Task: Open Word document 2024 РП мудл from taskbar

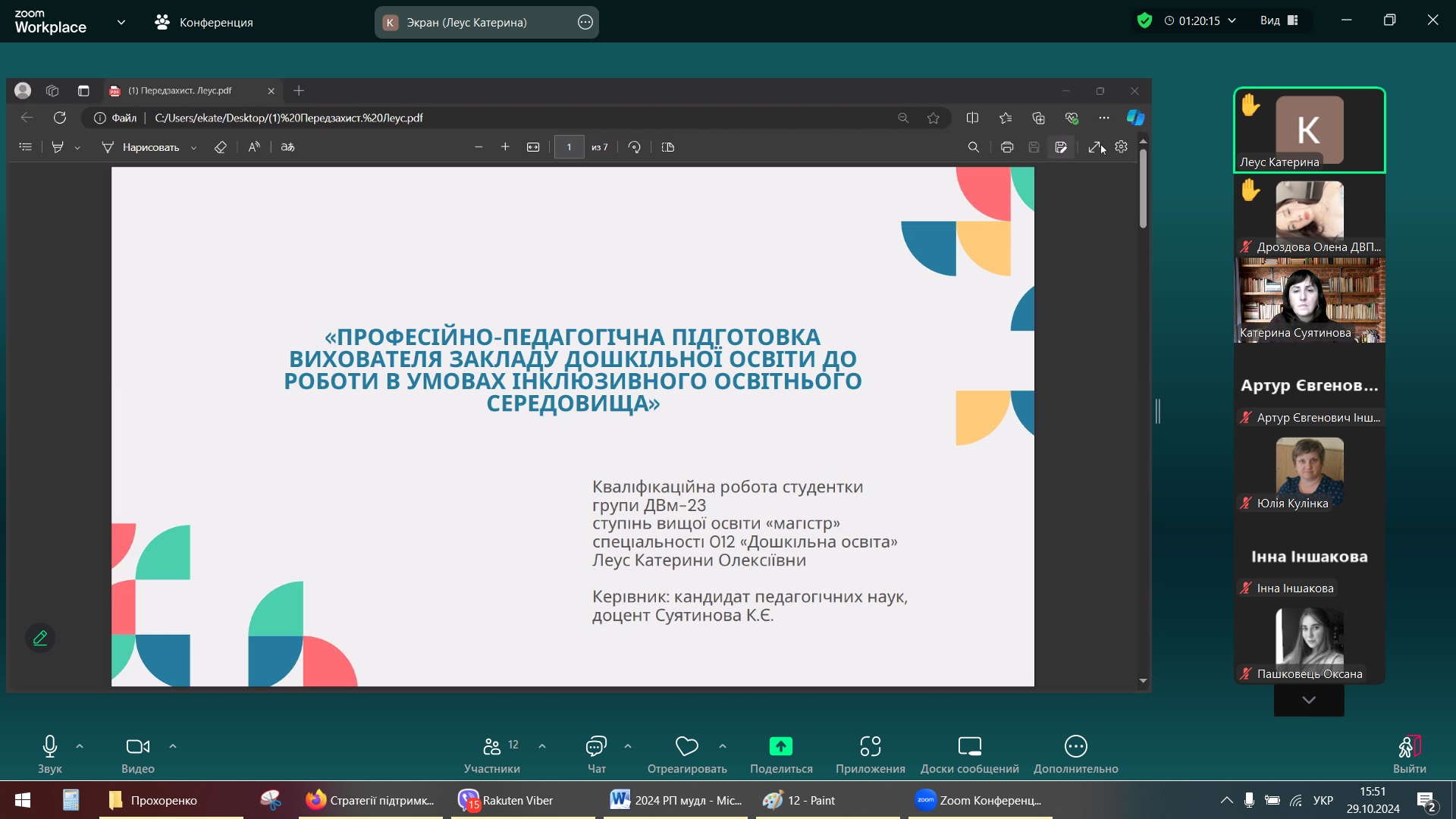Action: tap(676, 800)
